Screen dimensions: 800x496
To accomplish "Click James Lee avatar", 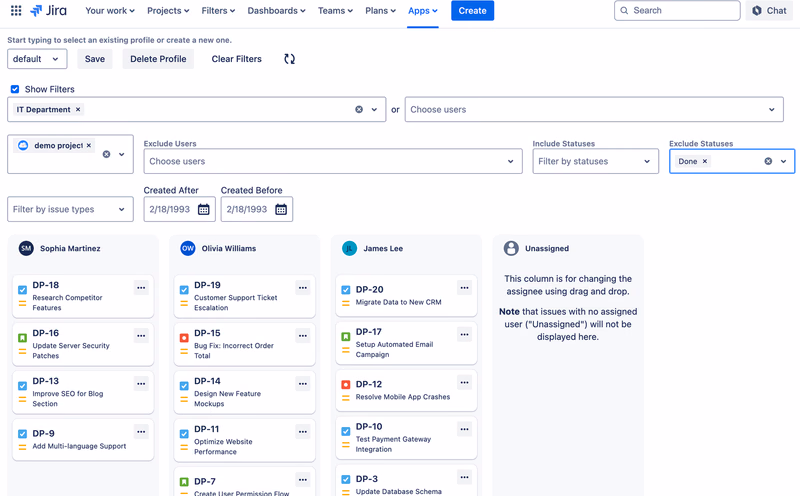I will 349,249.
